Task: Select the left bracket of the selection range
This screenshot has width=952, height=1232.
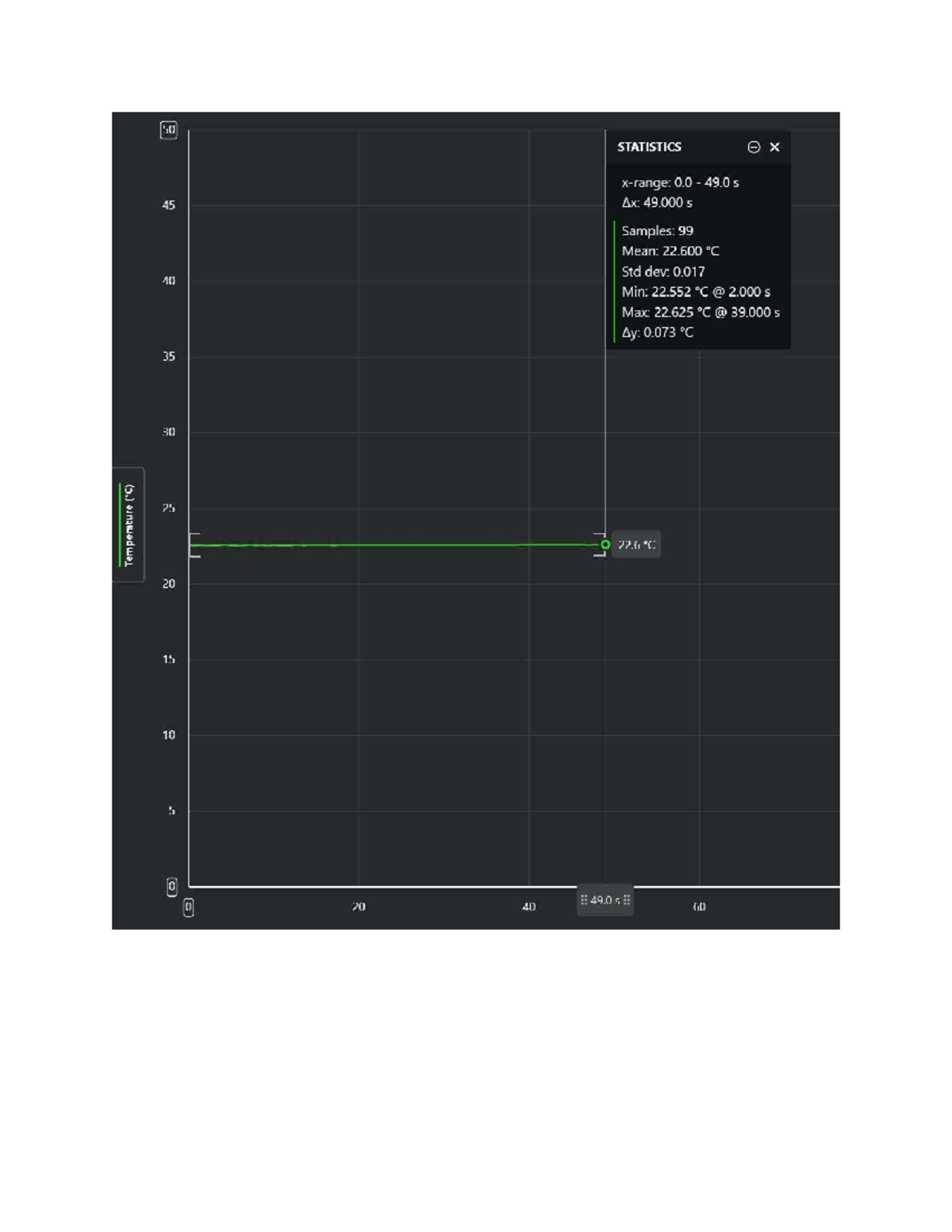Action: (x=193, y=545)
